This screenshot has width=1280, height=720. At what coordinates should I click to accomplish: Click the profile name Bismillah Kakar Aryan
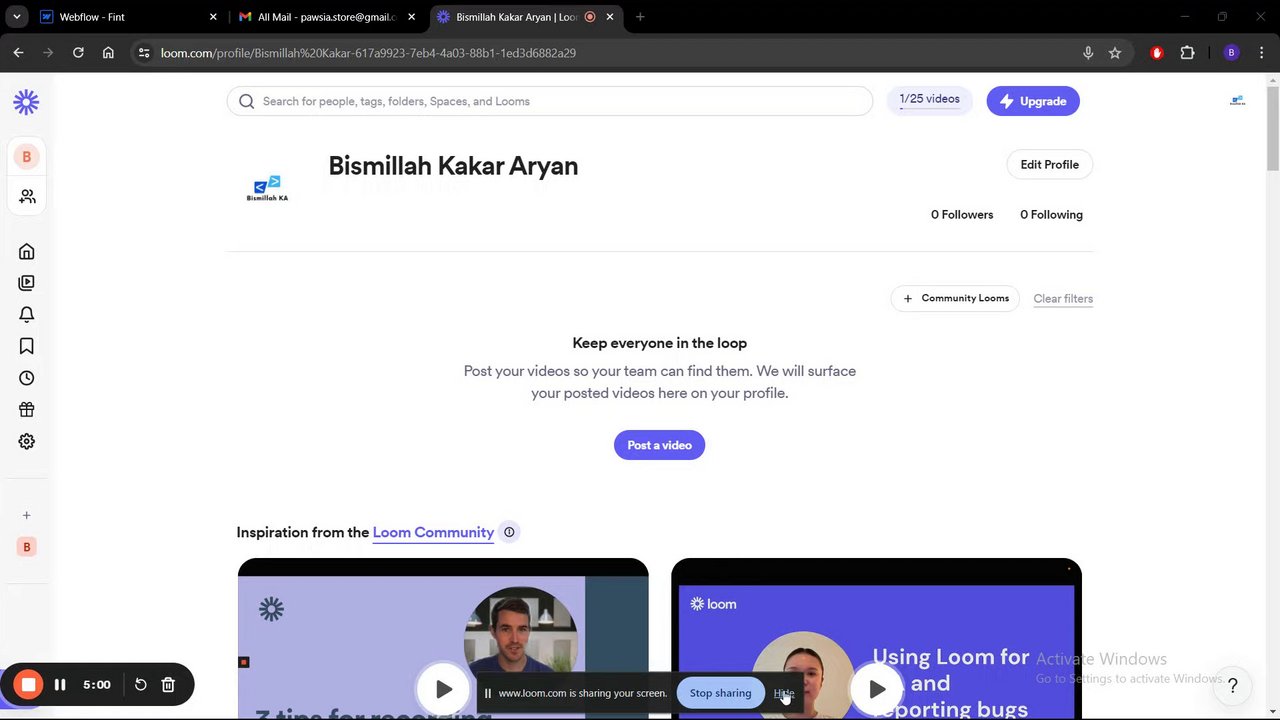(x=453, y=166)
